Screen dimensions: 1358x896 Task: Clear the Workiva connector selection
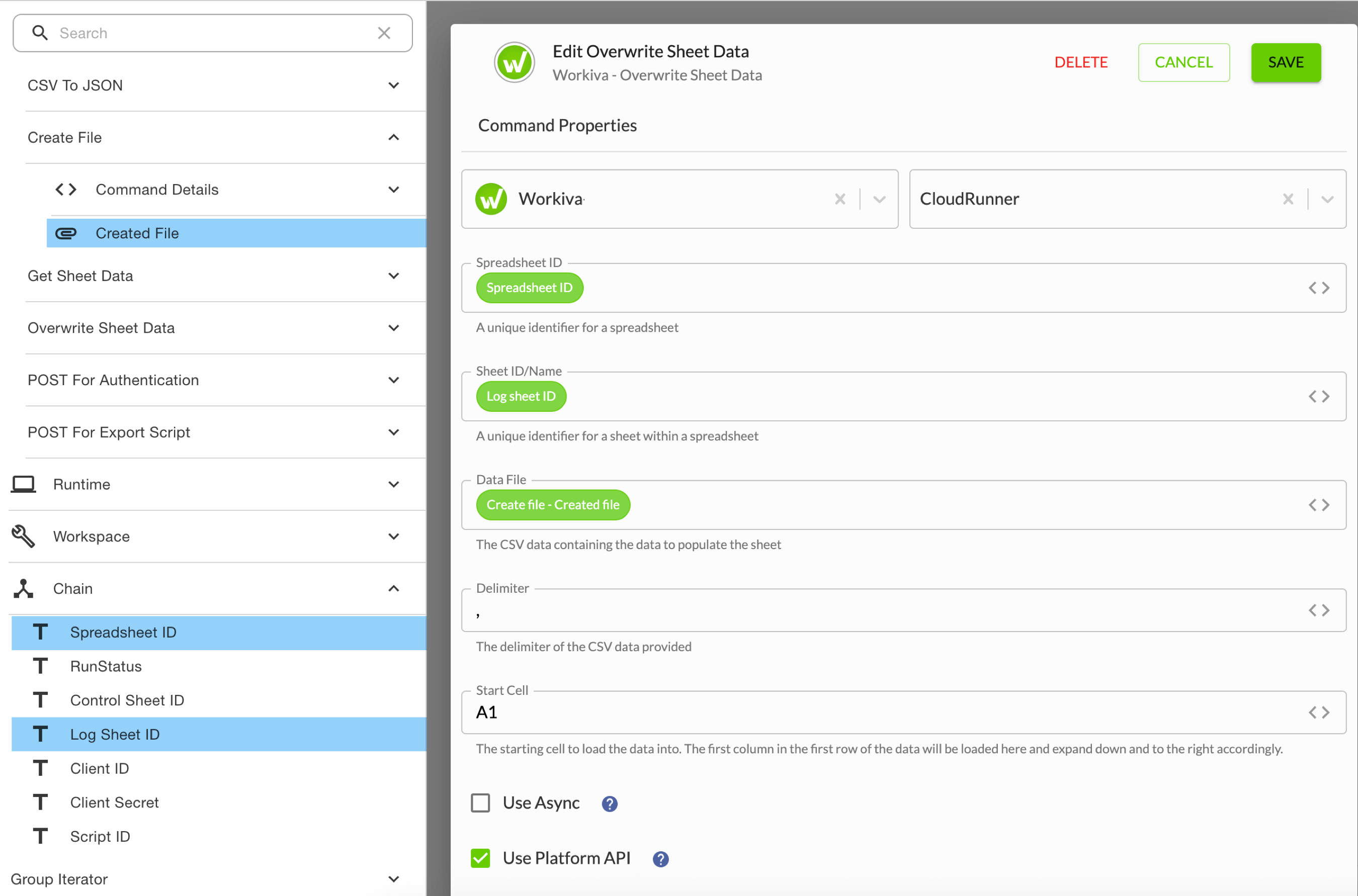(x=839, y=199)
